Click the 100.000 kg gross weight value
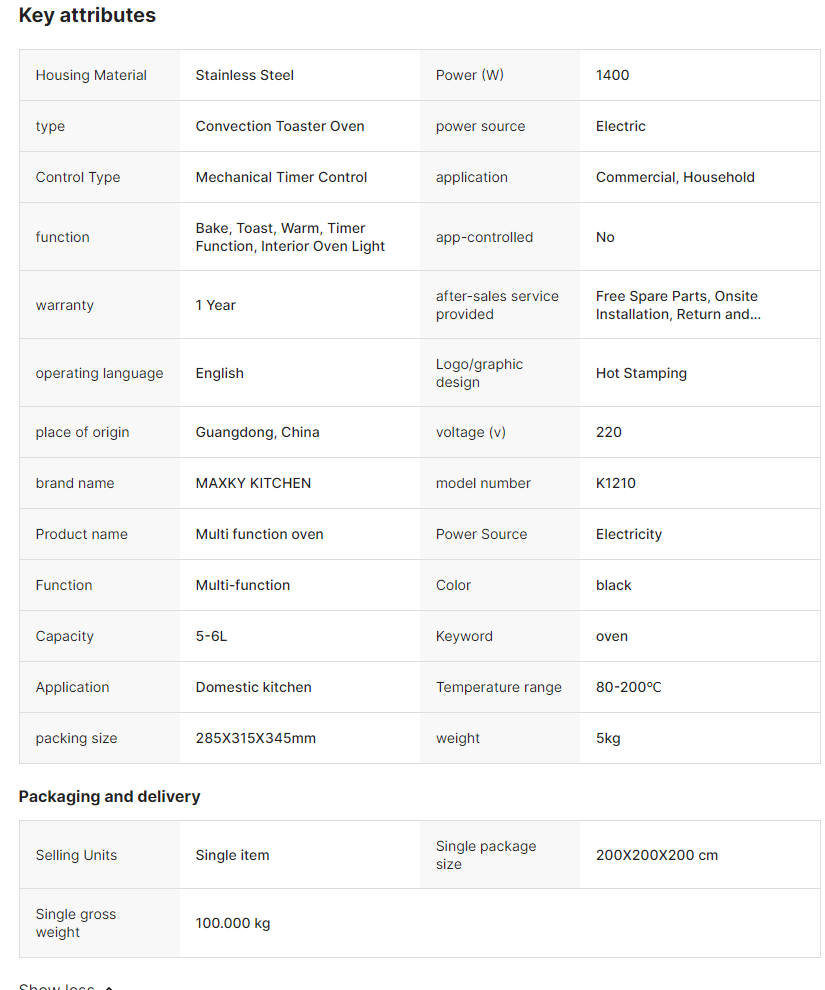The width and height of the screenshot is (825, 990). pyautogui.click(x=232, y=923)
